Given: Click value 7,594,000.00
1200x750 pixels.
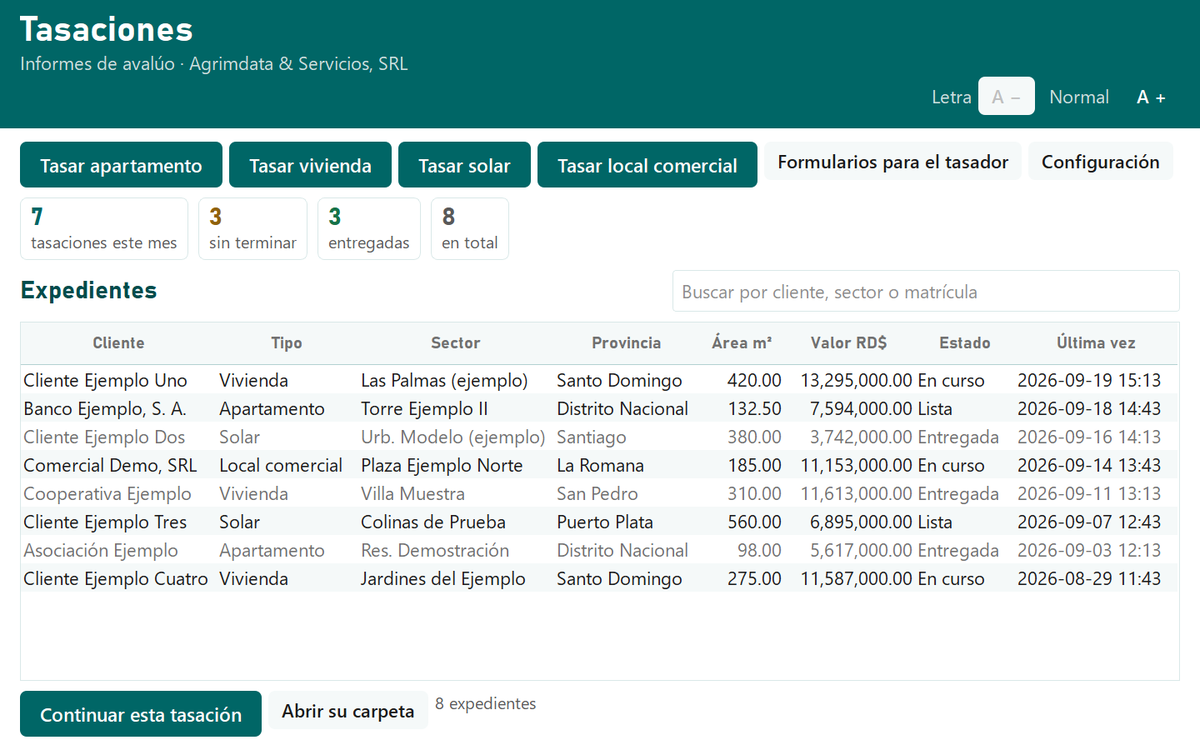Looking at the screenshot, I should (x=861, y=408).
